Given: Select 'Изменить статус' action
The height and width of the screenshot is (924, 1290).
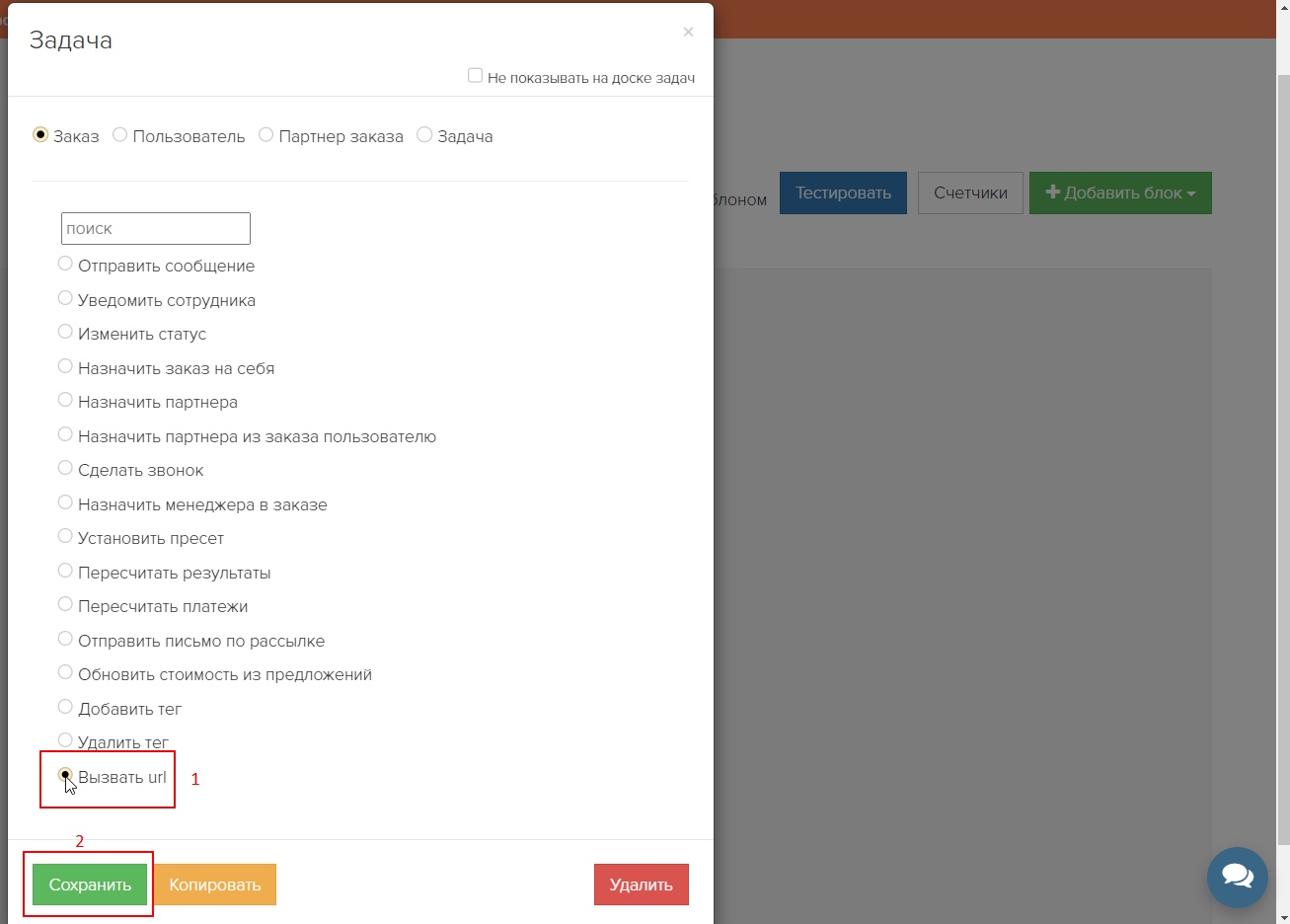Looking at the screenshot, I should (x=65, y=332).
